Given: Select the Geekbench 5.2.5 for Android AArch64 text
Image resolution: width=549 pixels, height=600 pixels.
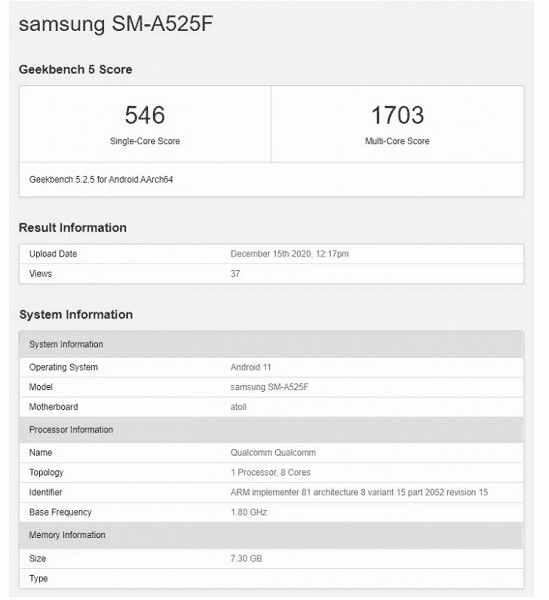Looking at the screenshot, I should 101,179.
